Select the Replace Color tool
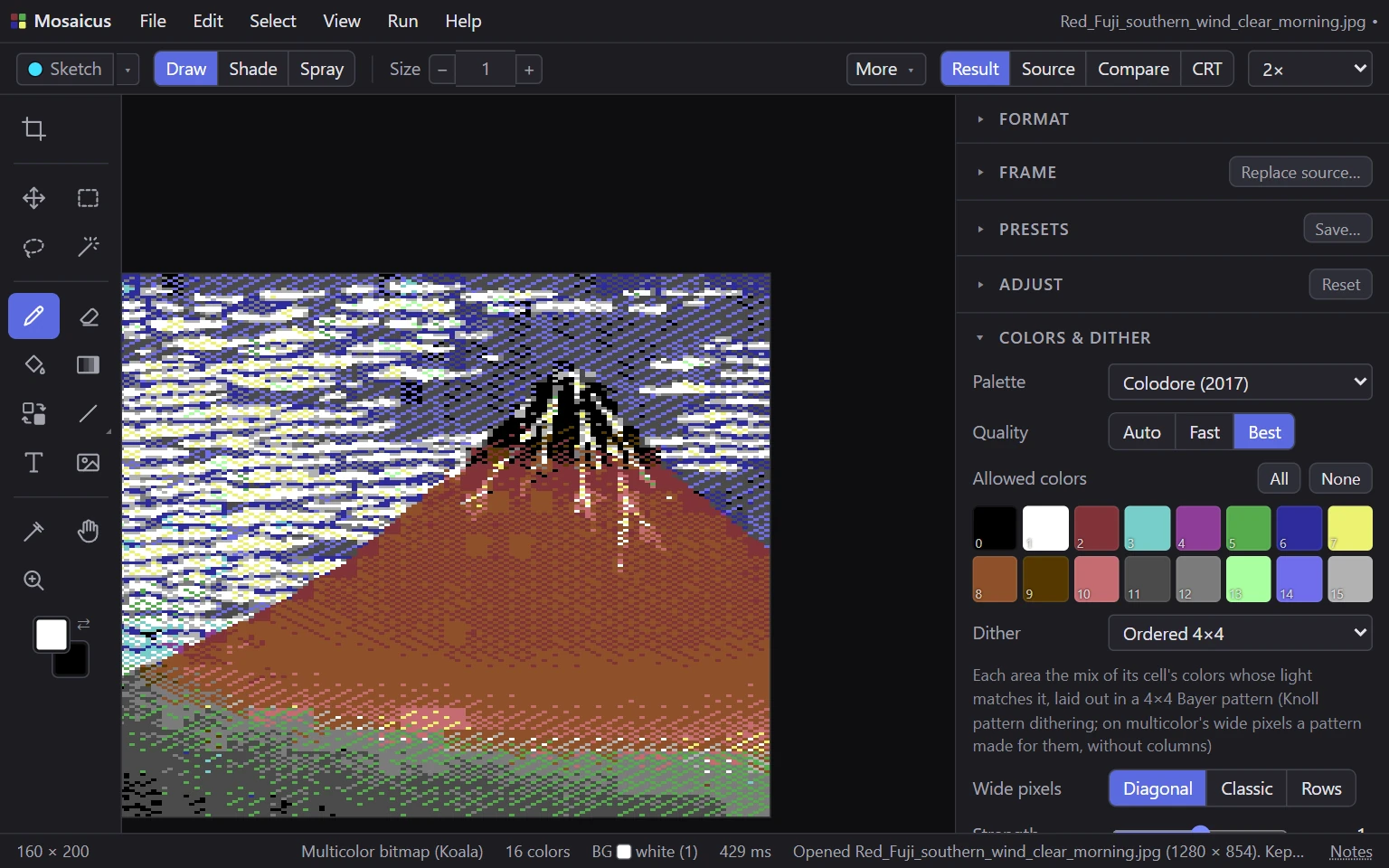1389x868 pixels. coord(33,414)
